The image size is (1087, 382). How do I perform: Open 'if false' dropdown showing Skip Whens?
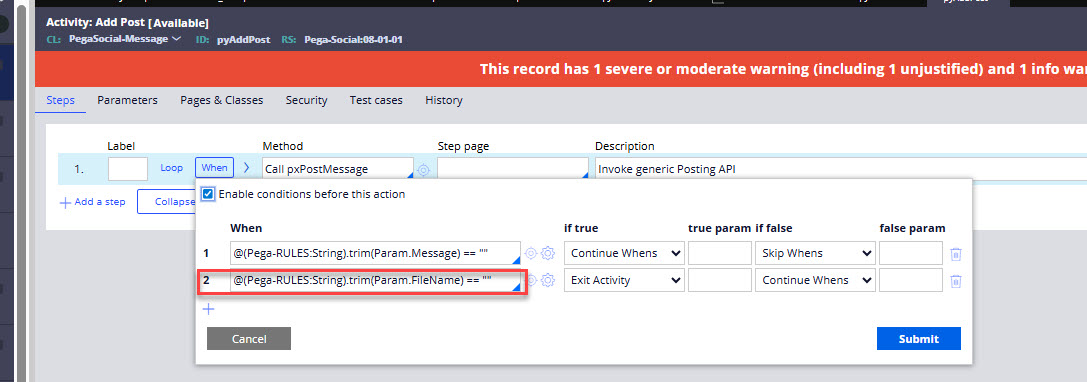pos(815,253)
